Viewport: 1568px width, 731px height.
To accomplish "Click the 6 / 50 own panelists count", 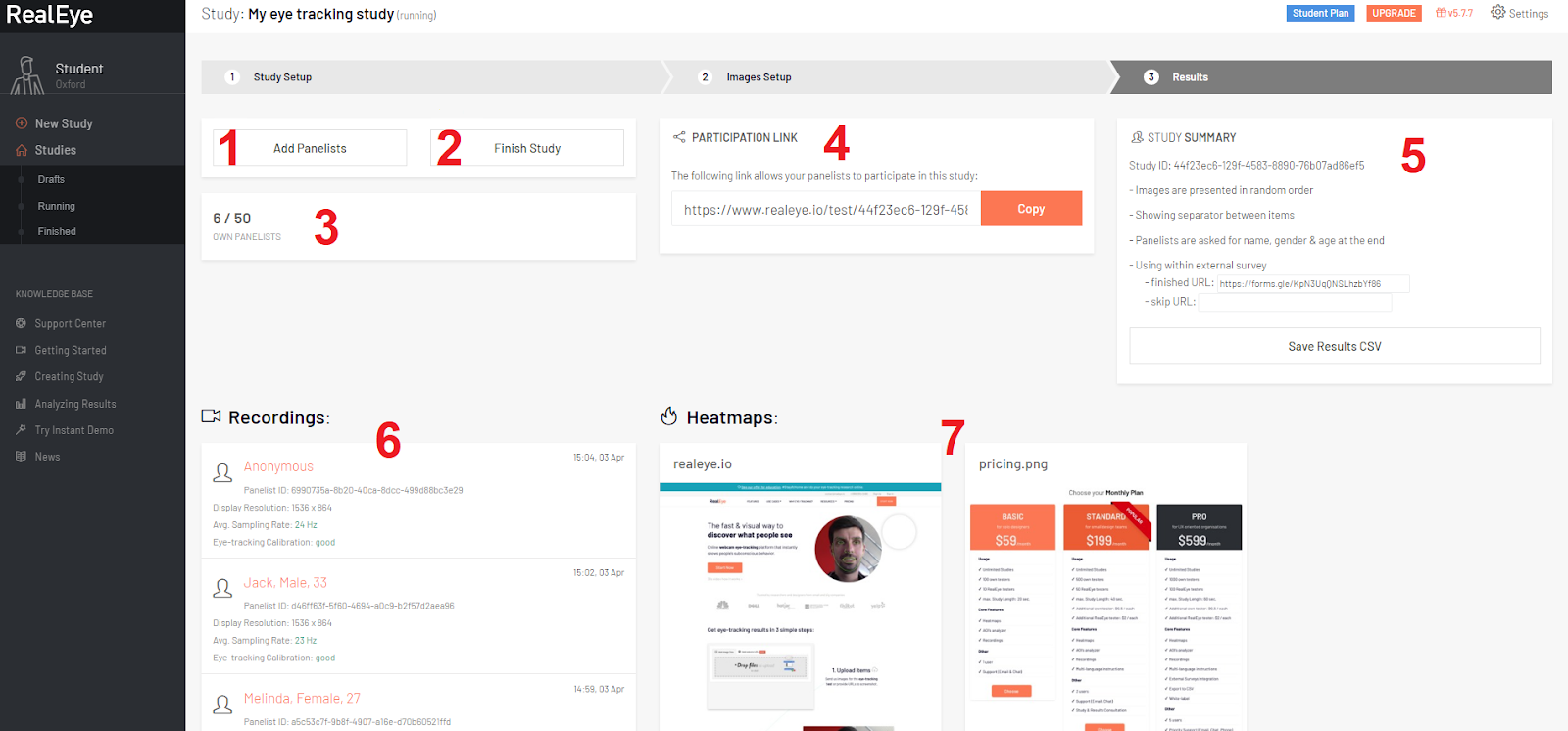I will click(232, 219).
